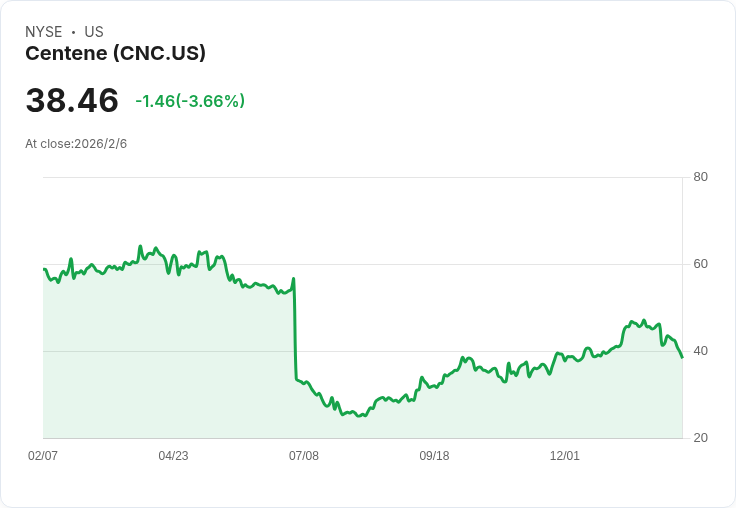Viewport: 736px width, 508px height.
Task: Click the NYSE exchange label
Action: pos(44,32)
